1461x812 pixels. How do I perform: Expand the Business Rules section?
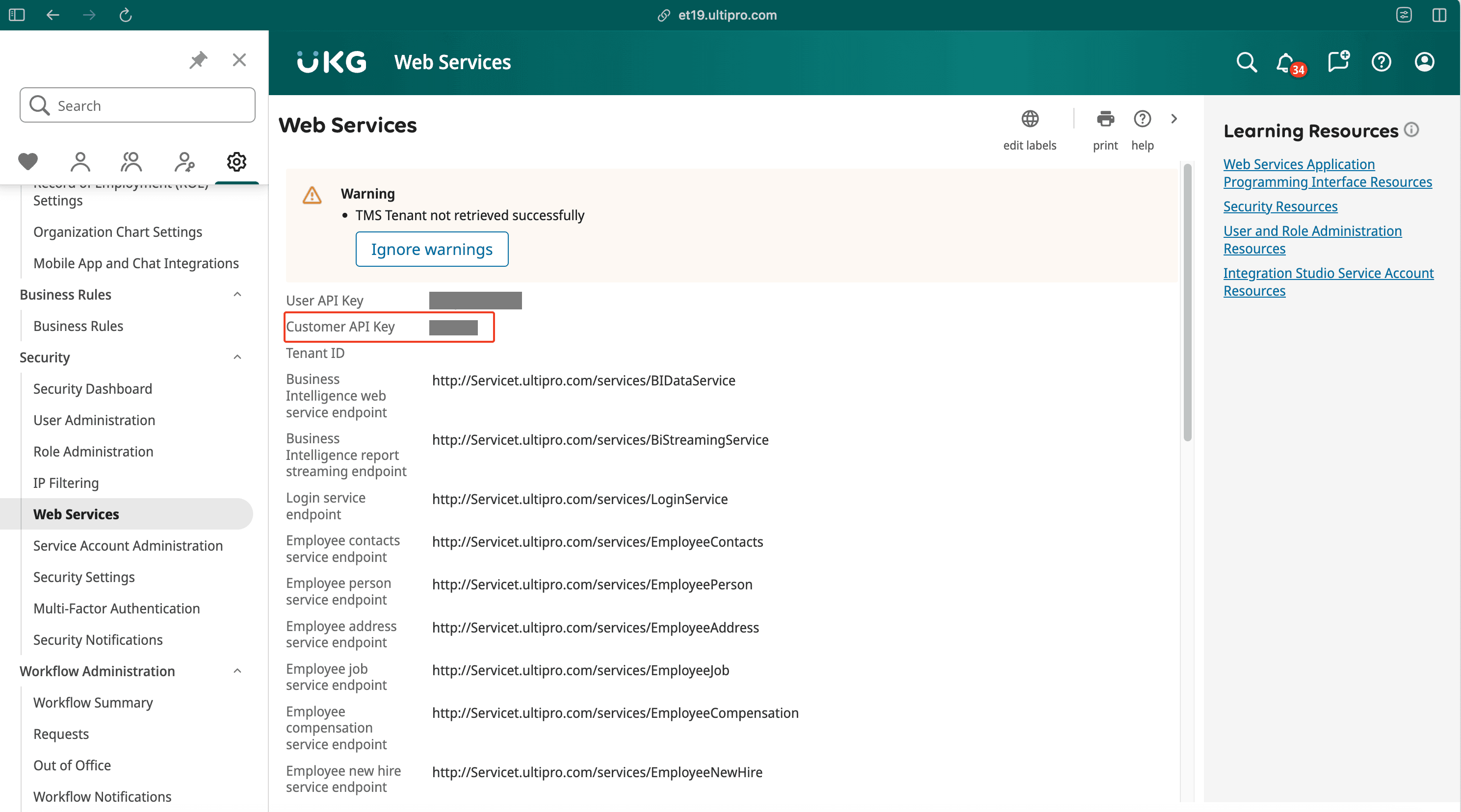[237, 294]
